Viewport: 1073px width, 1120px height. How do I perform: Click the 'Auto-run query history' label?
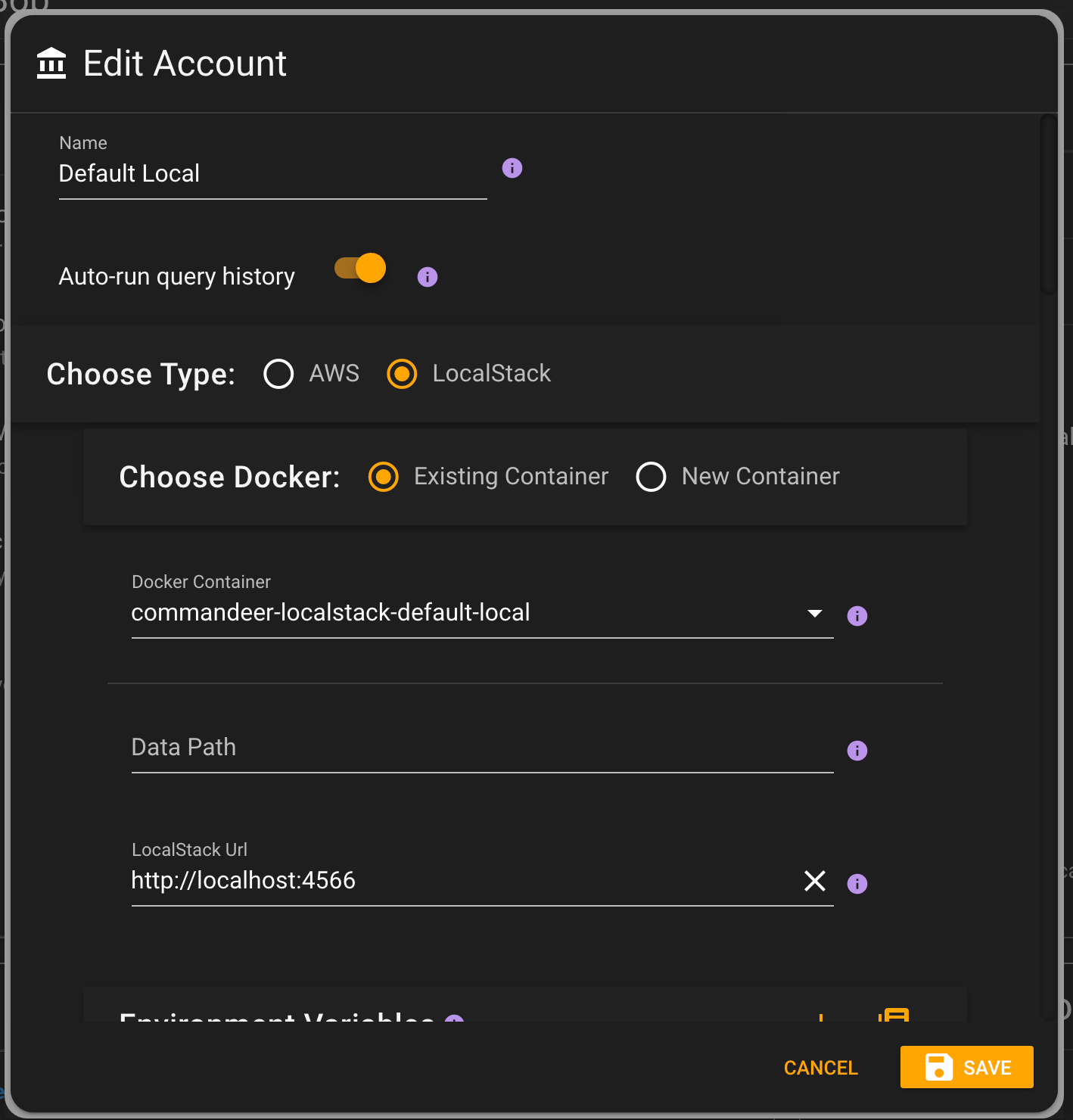[177, 277]
